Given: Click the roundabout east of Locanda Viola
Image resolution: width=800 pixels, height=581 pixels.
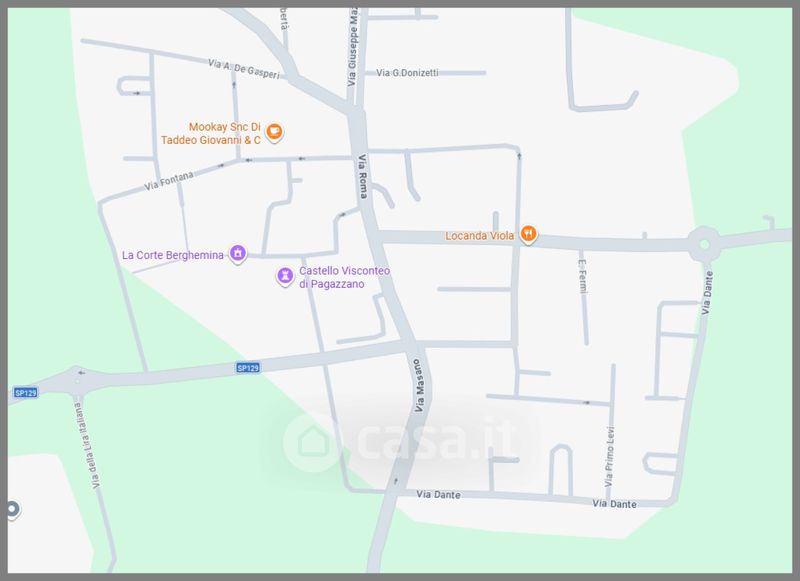Looking at the screenshot, I should [x=704, y=244].
